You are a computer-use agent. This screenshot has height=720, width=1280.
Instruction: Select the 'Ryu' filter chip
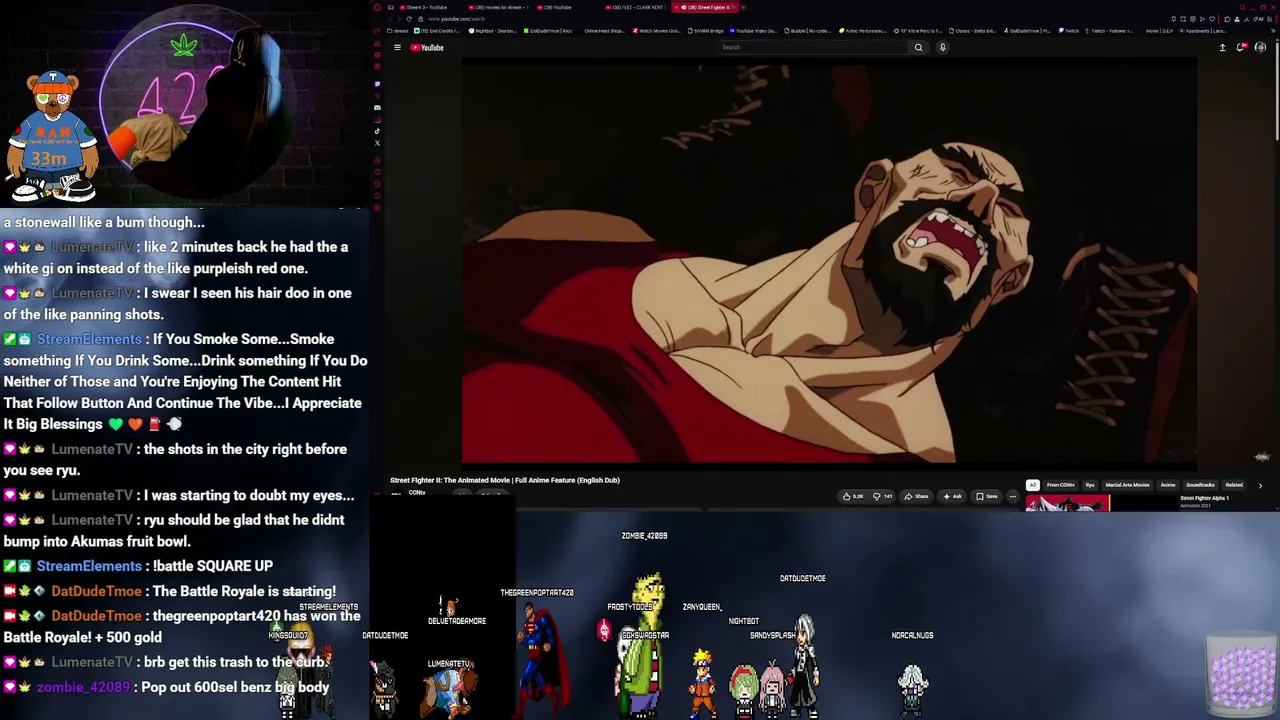click(1090, 485)
